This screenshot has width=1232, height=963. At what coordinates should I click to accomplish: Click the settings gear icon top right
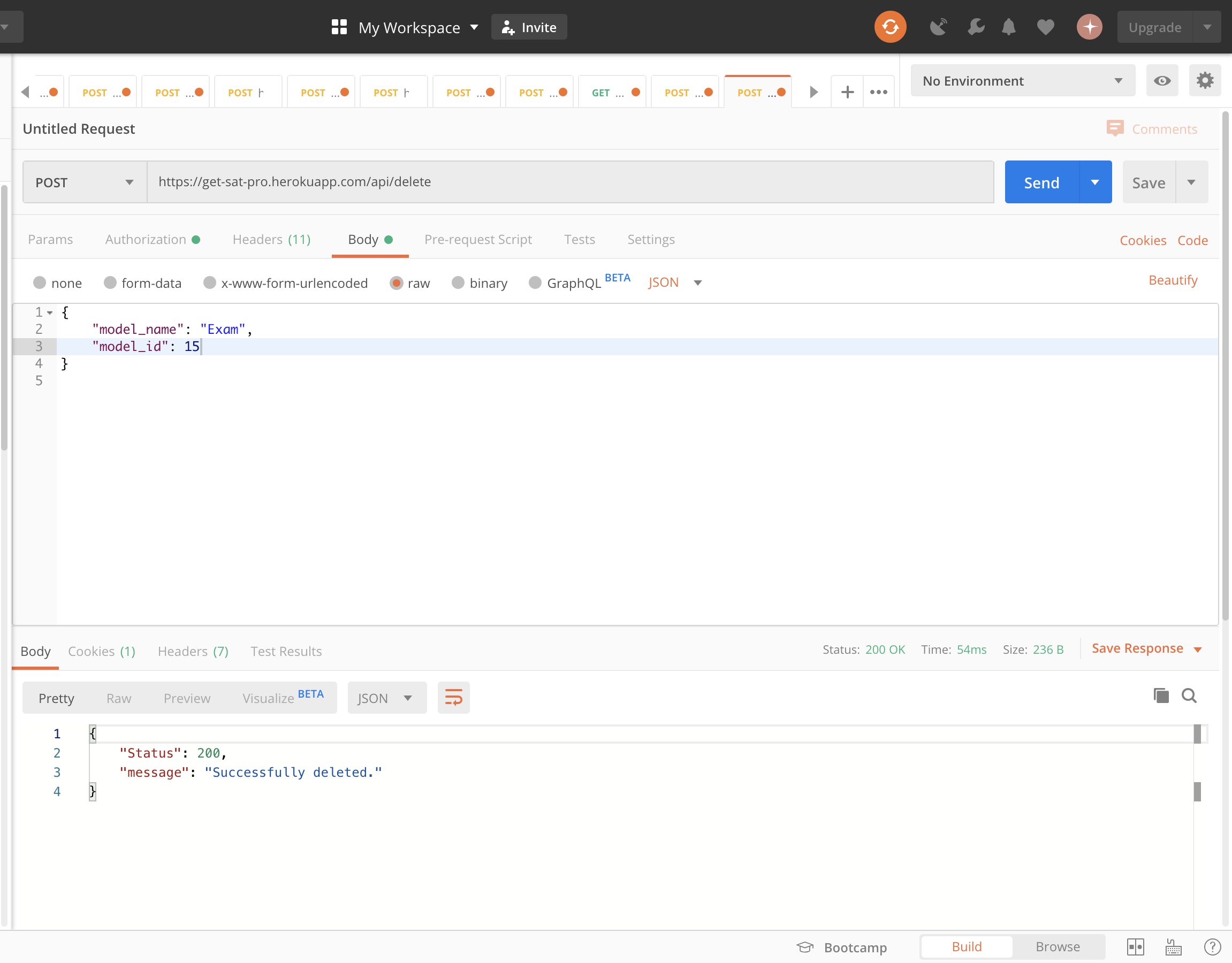(x=1205, y=80)
